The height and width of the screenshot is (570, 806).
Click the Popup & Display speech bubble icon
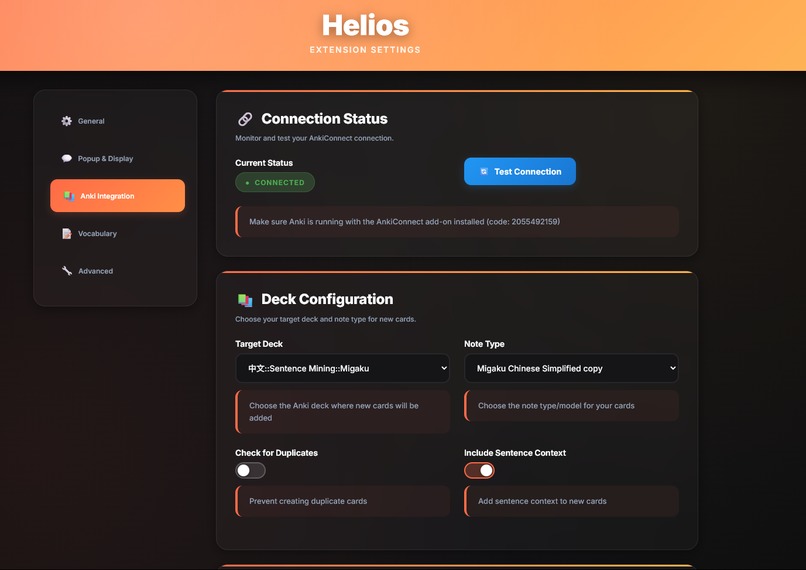click(x=67, y=158)
